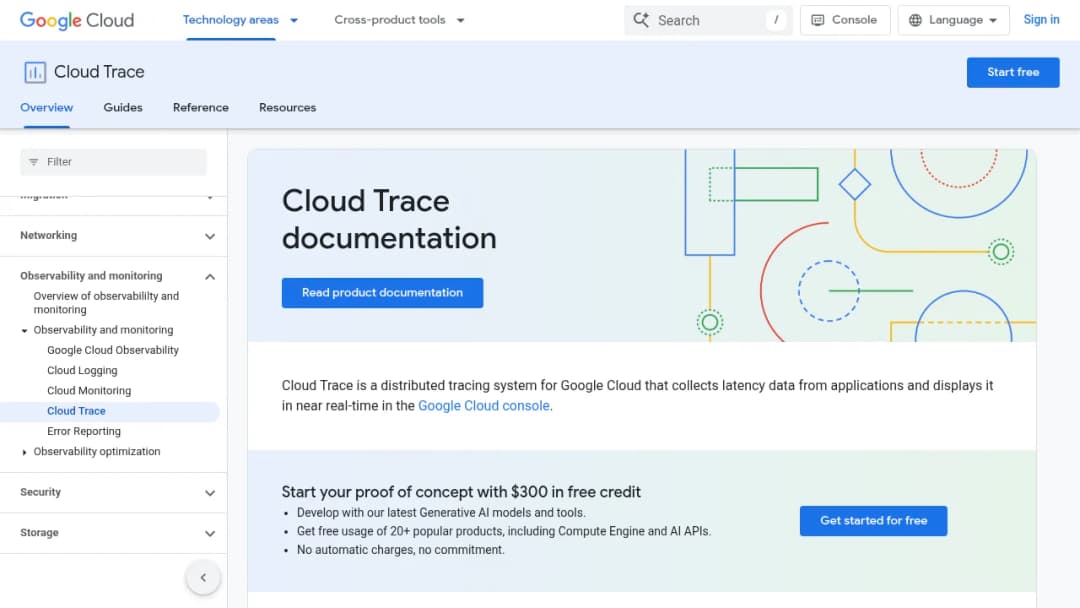Click the filter lines icon
The image size is (1080, 608).
pos(34,162)
